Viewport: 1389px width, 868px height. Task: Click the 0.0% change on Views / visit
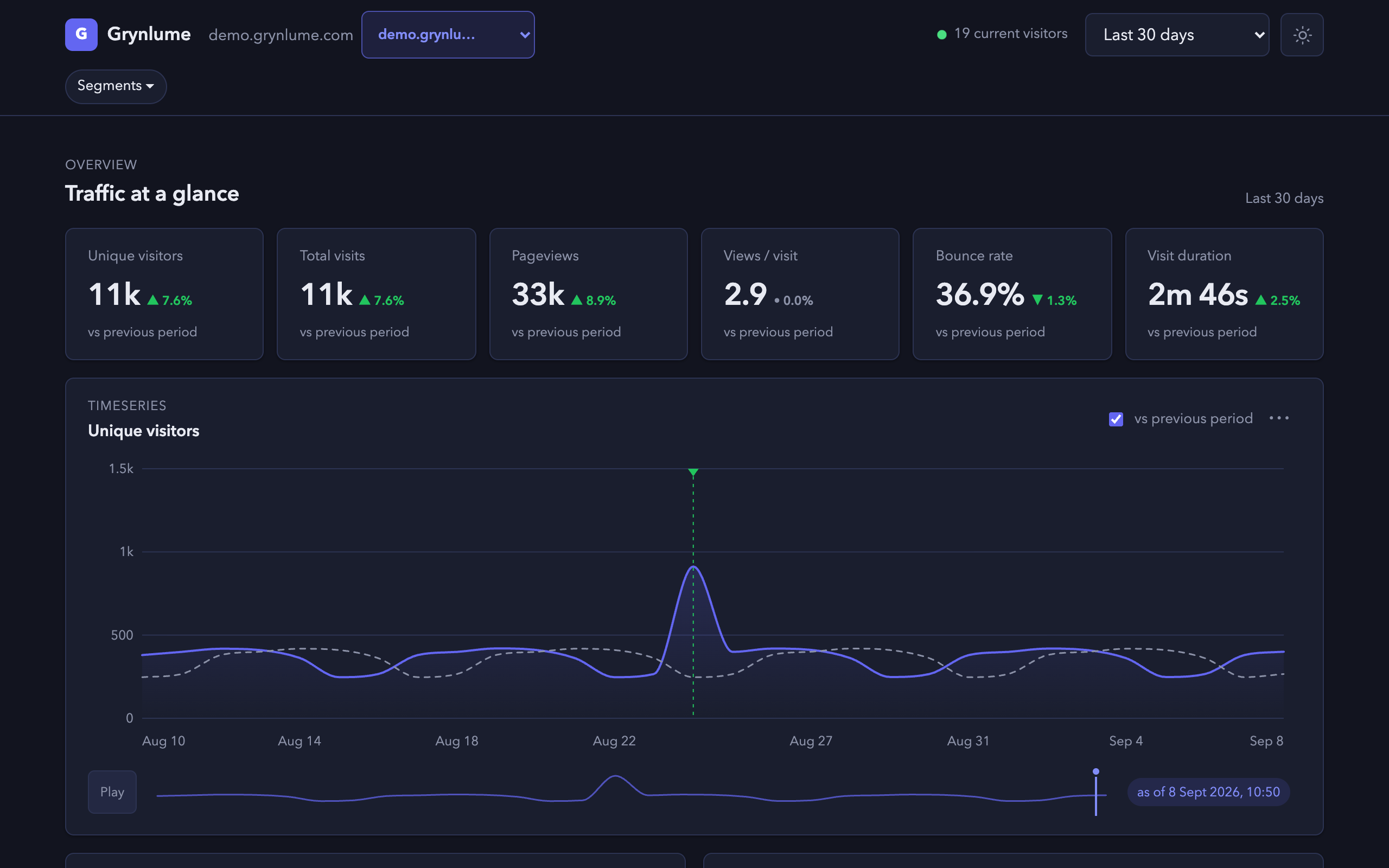point(794,300)
